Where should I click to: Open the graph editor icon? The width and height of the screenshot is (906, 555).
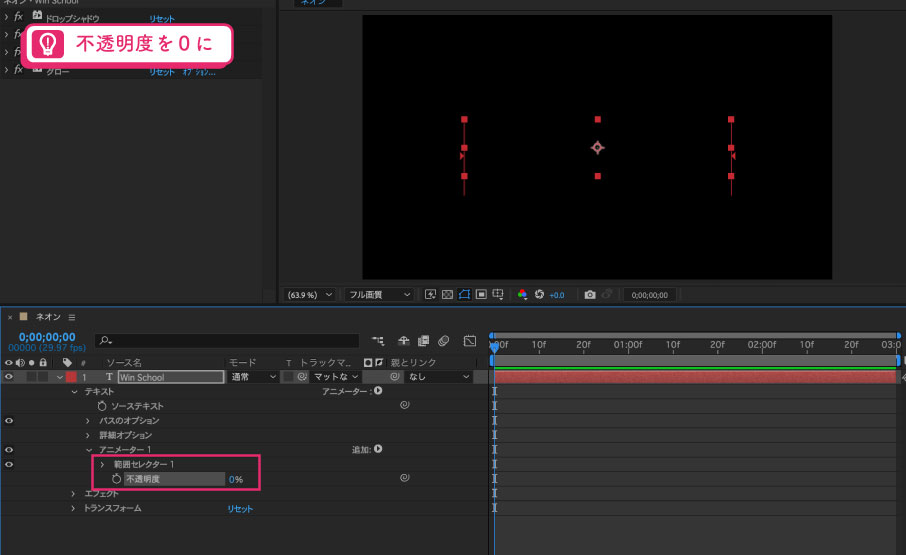(470, 341)
